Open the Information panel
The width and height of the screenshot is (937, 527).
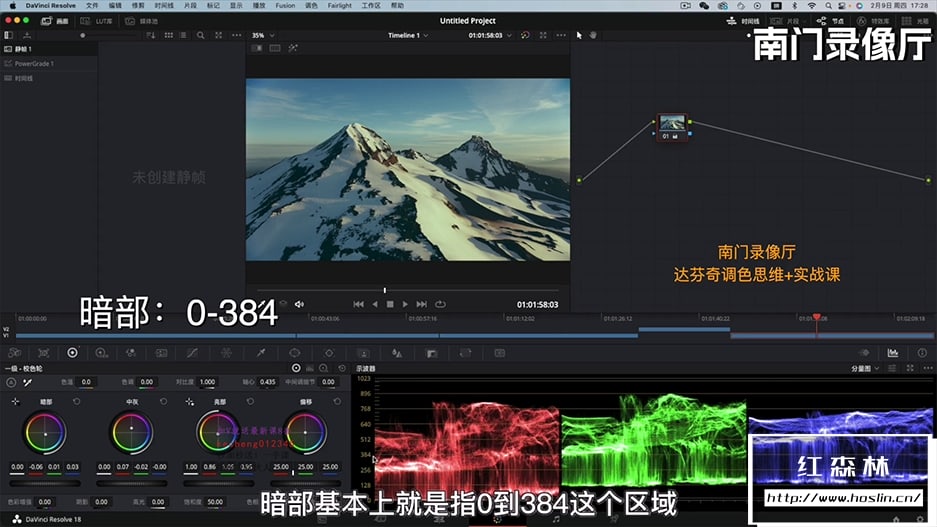(x=921, y=353)
